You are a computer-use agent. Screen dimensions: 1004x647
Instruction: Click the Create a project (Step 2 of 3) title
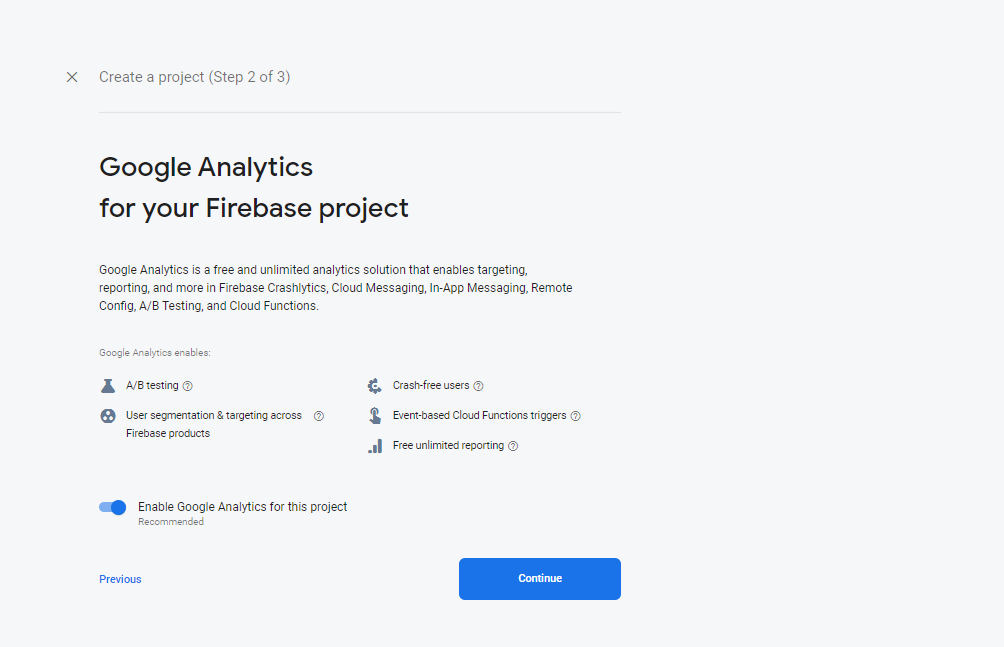coord(195,77)
